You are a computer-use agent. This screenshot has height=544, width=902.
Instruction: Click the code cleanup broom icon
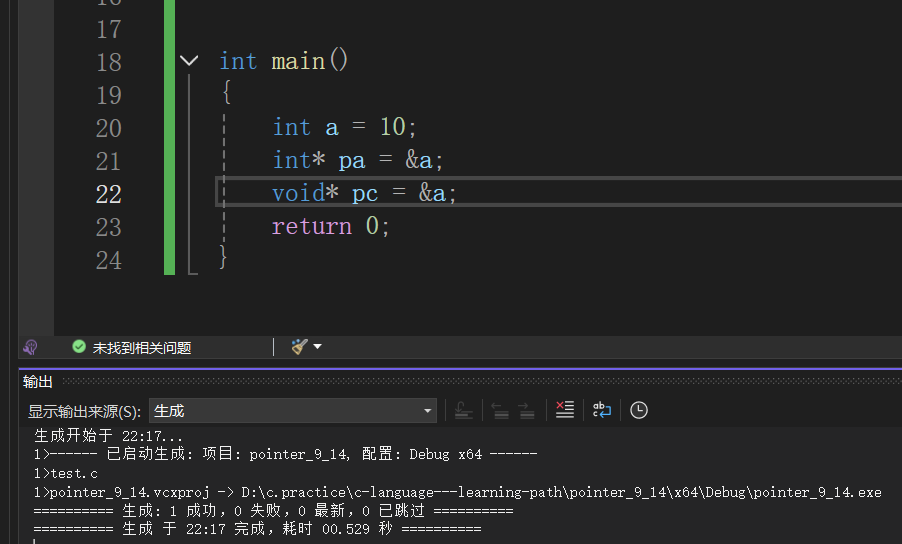pyautogui.click(x=299, y=347)
